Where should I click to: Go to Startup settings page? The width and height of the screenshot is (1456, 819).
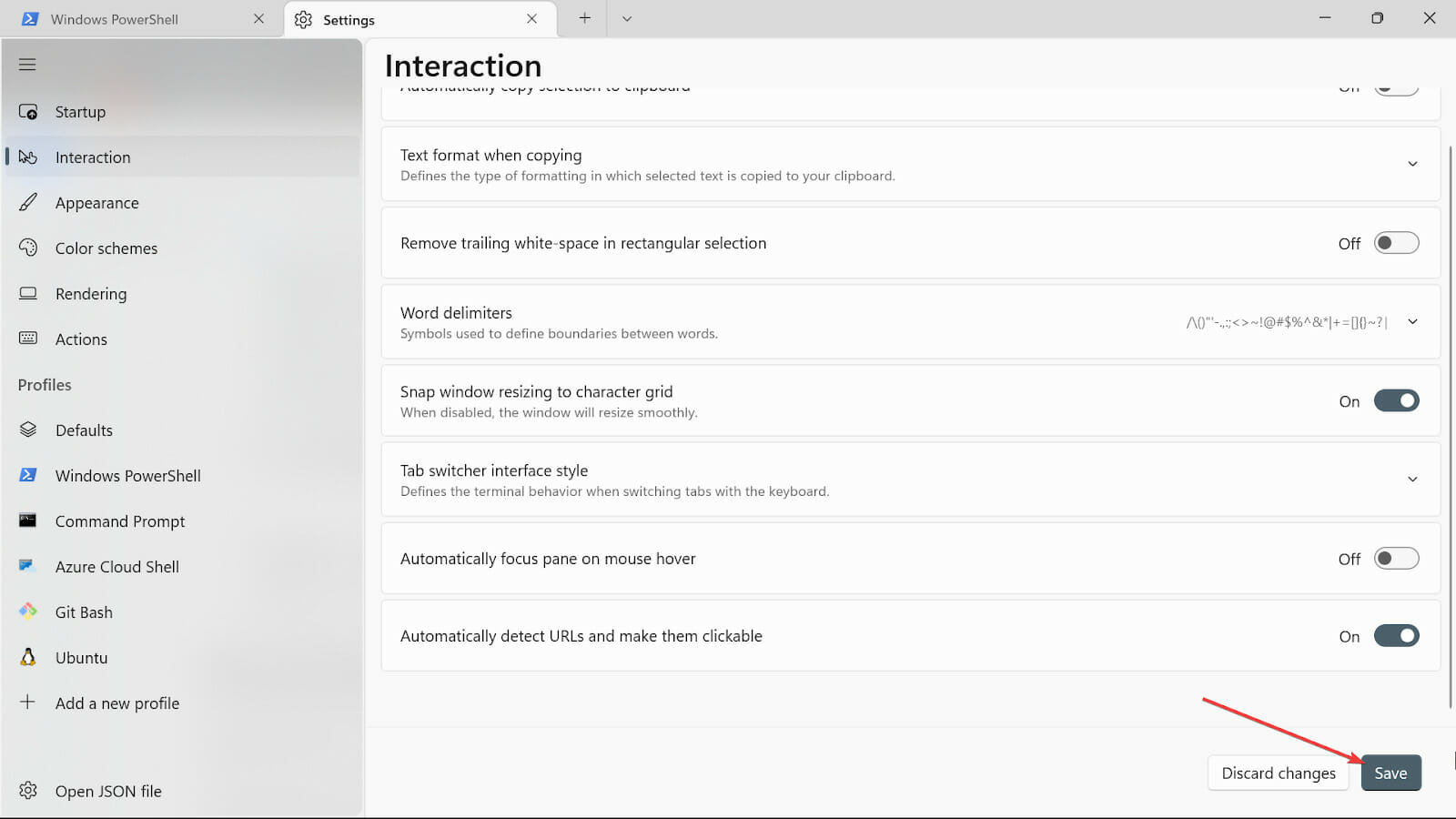pyautogui.click(x=182, y=112)
